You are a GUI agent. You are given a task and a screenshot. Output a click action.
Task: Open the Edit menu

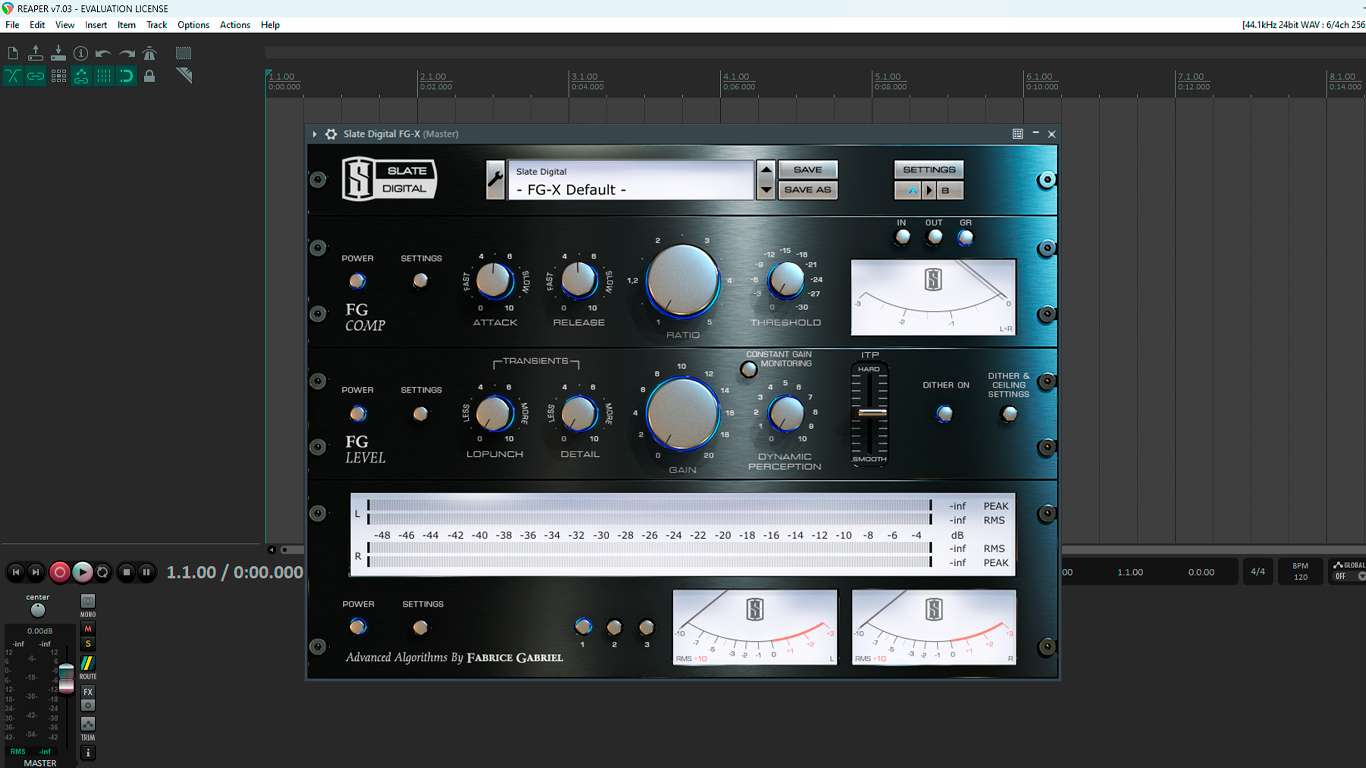(37, 25)
